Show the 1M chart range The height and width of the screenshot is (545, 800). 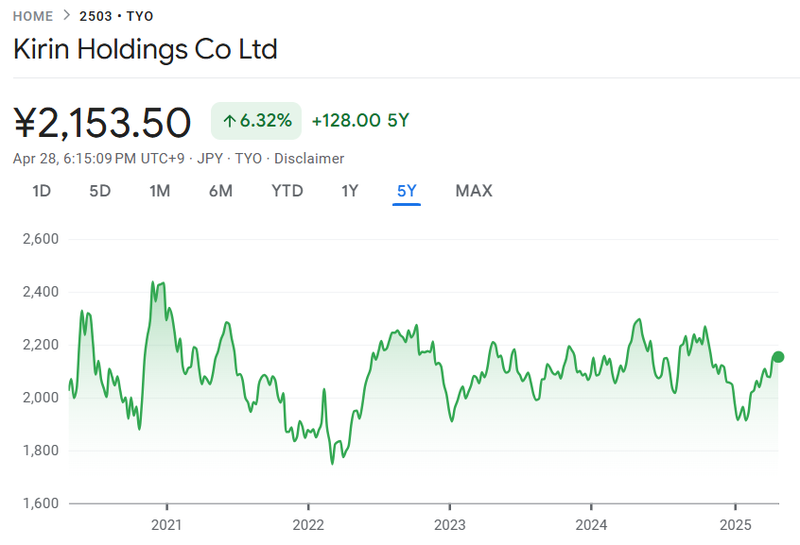click(x=160, y=191)
